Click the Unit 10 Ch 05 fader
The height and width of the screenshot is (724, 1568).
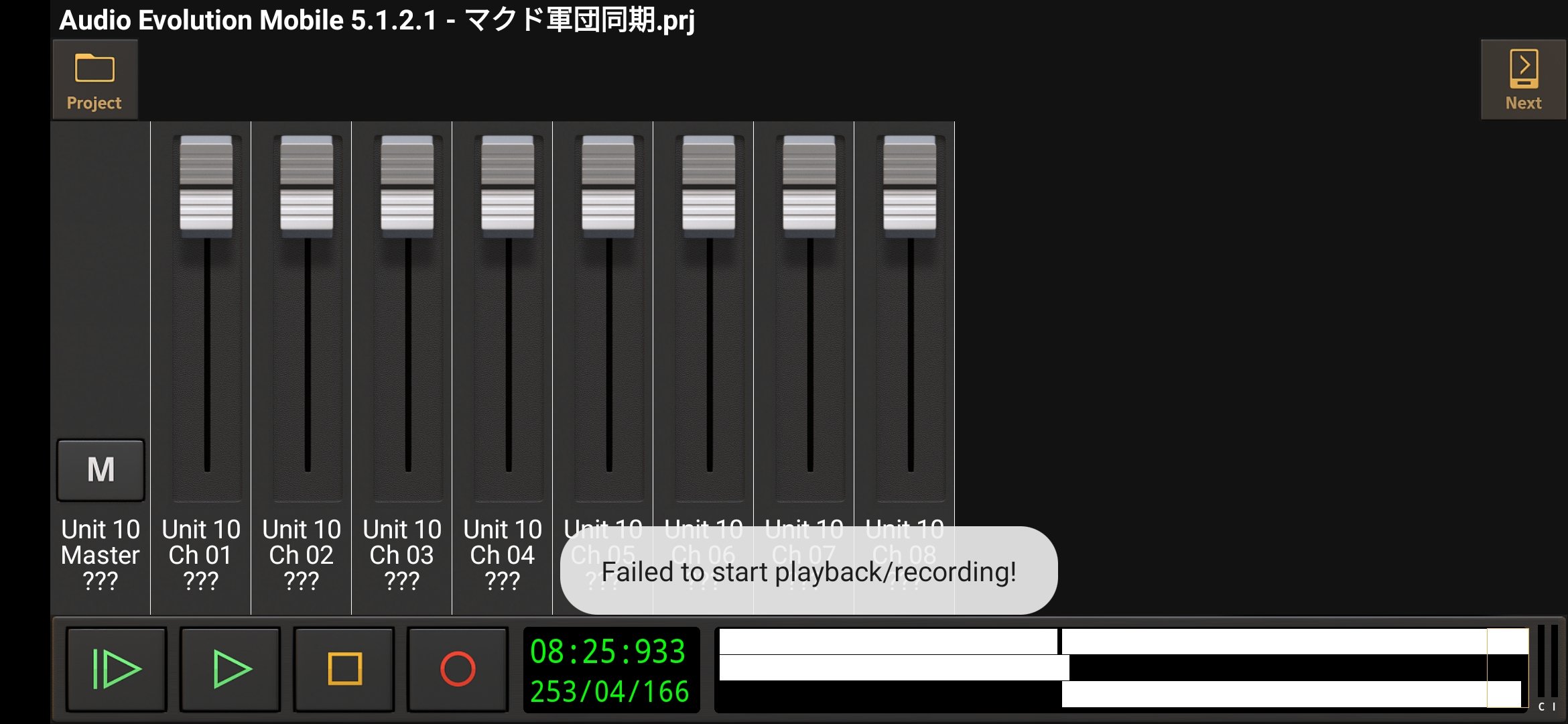coord(608,187)
